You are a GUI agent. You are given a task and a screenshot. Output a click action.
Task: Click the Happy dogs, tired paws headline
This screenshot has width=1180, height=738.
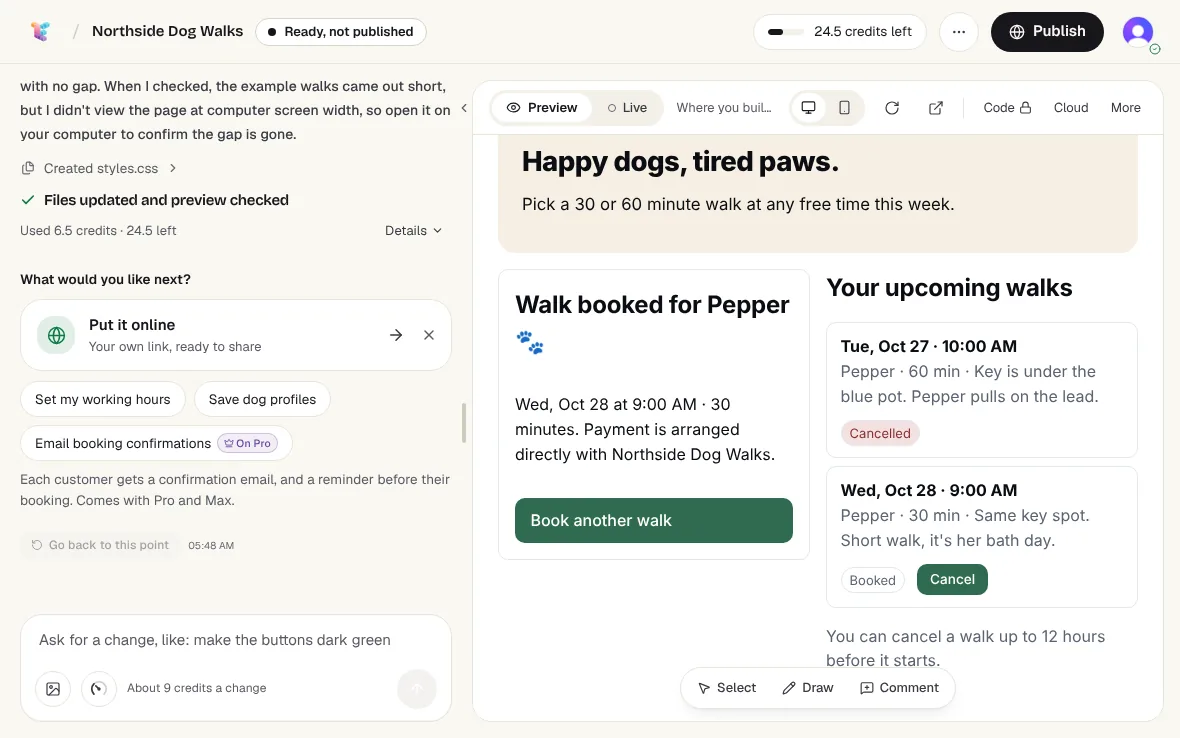[x=680, y=161]
